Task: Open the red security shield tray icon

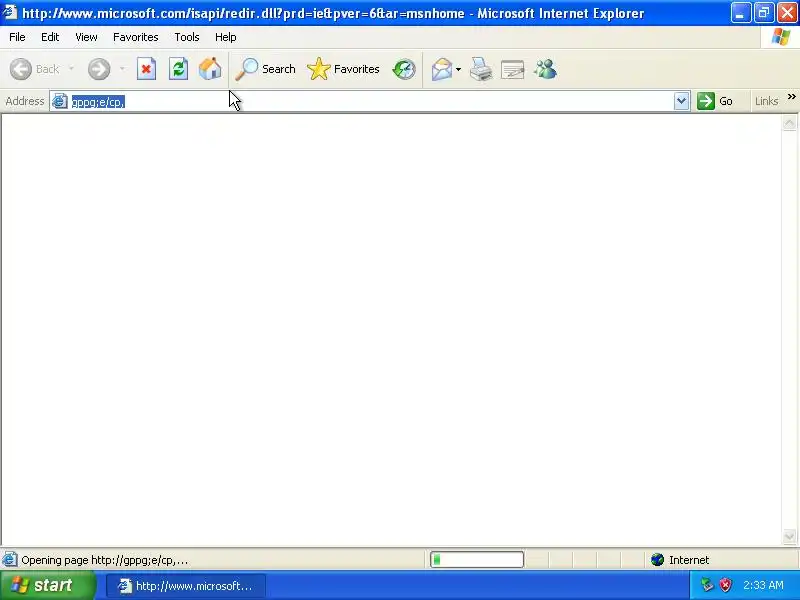Action: [726, 585]
